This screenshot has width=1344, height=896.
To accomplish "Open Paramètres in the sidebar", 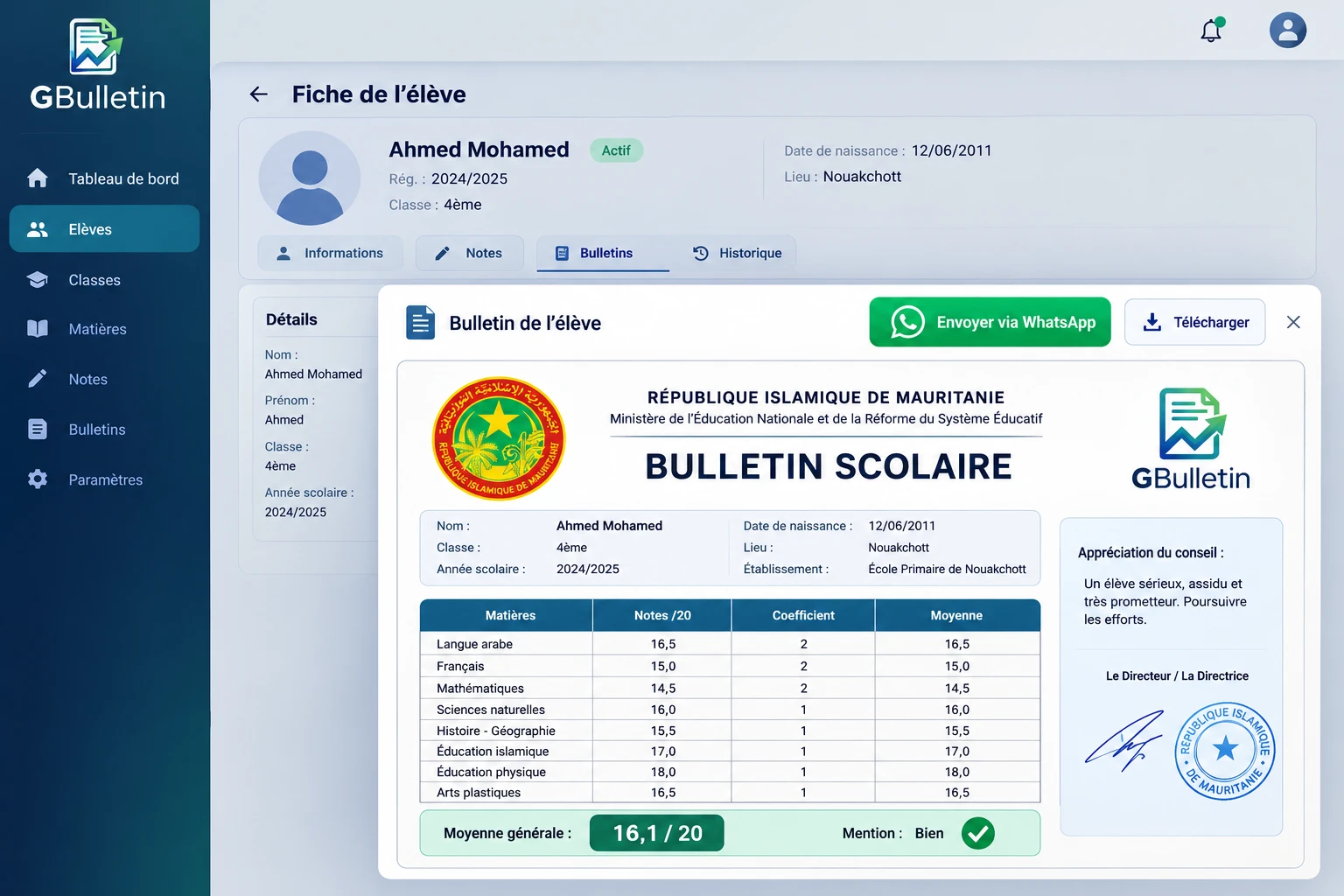I will (105, 479).
